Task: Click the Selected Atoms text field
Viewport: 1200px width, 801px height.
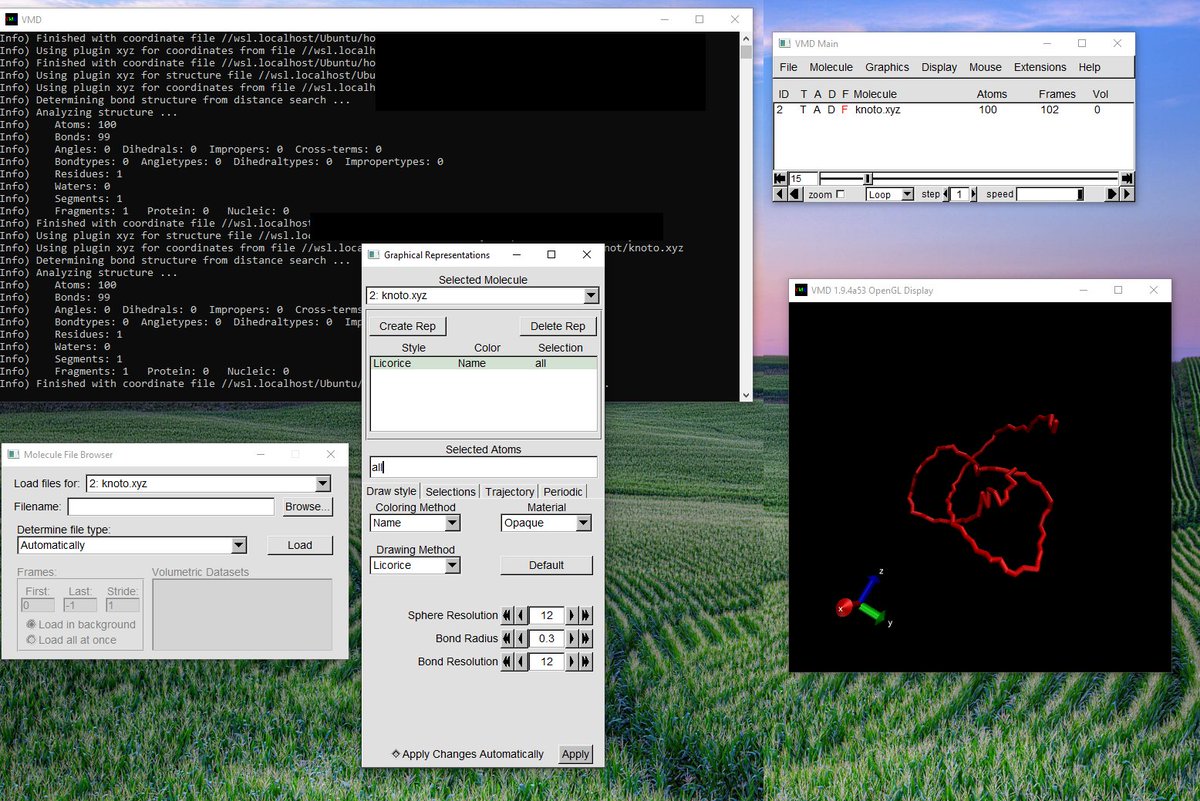Action: pos(483,467)
